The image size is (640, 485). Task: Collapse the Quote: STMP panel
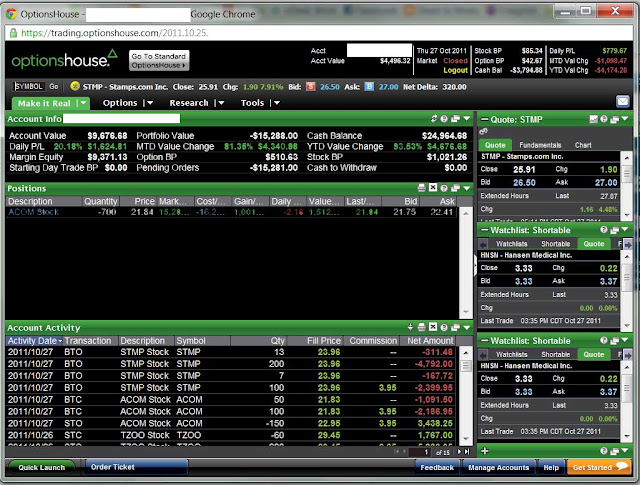coord(484,119)
